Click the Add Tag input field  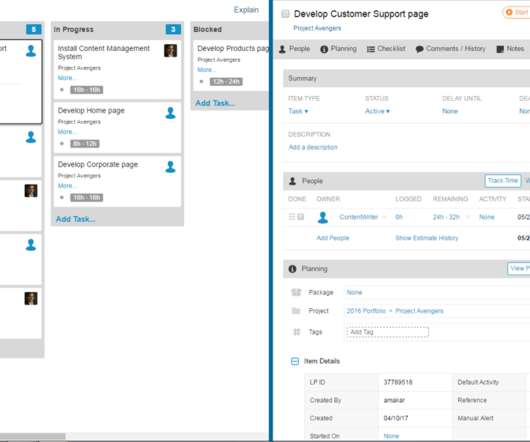[x=387, y=332]
